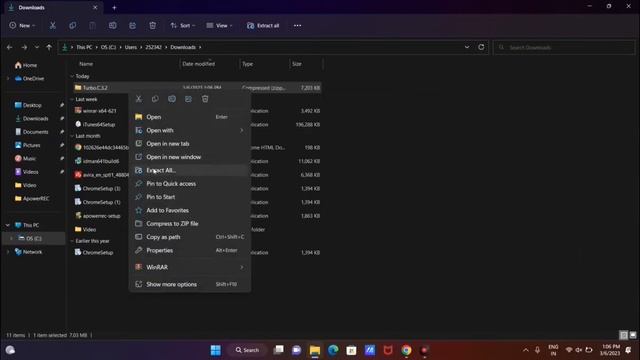Viewport: 640px width, 360px height.
Task: Click the taskbar Search button
Action: tap(247, 350)
